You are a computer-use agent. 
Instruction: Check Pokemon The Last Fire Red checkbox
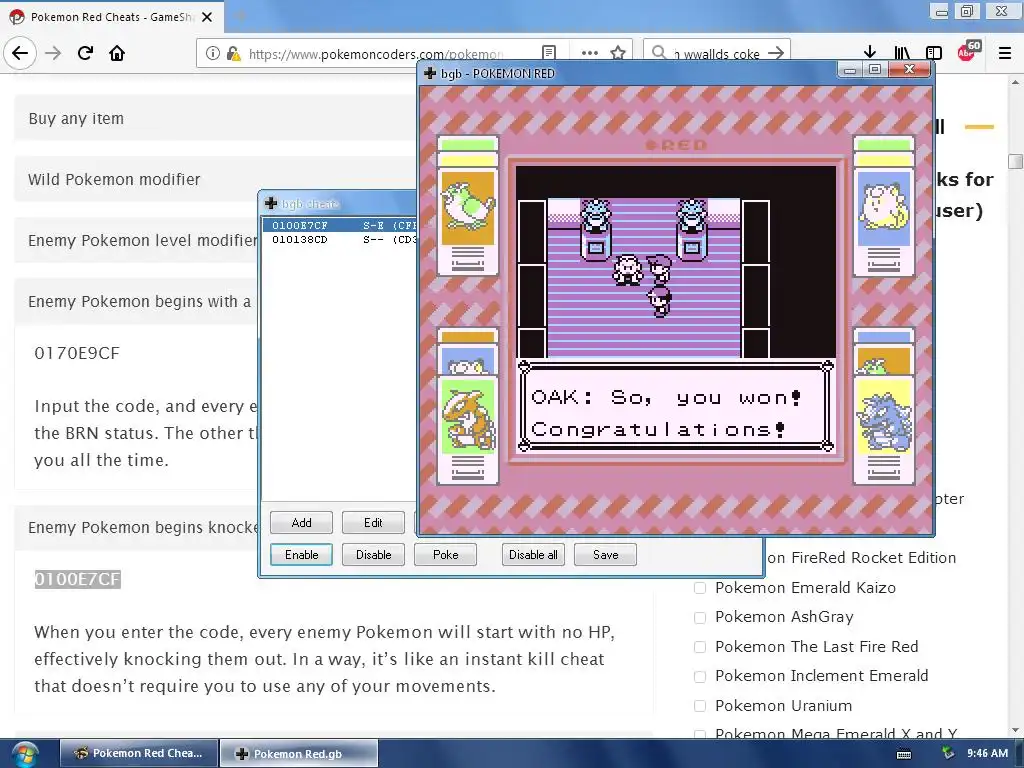(699, 647)
